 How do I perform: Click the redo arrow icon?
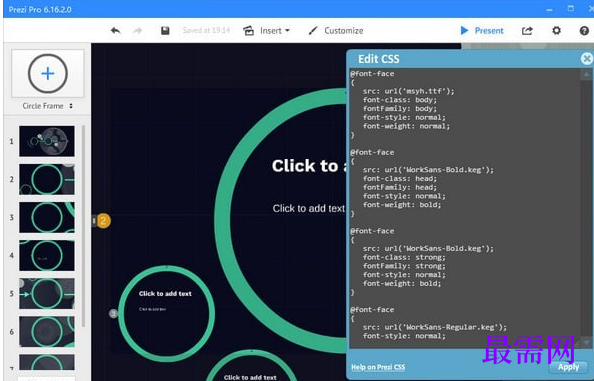click(x=138, y=31)
